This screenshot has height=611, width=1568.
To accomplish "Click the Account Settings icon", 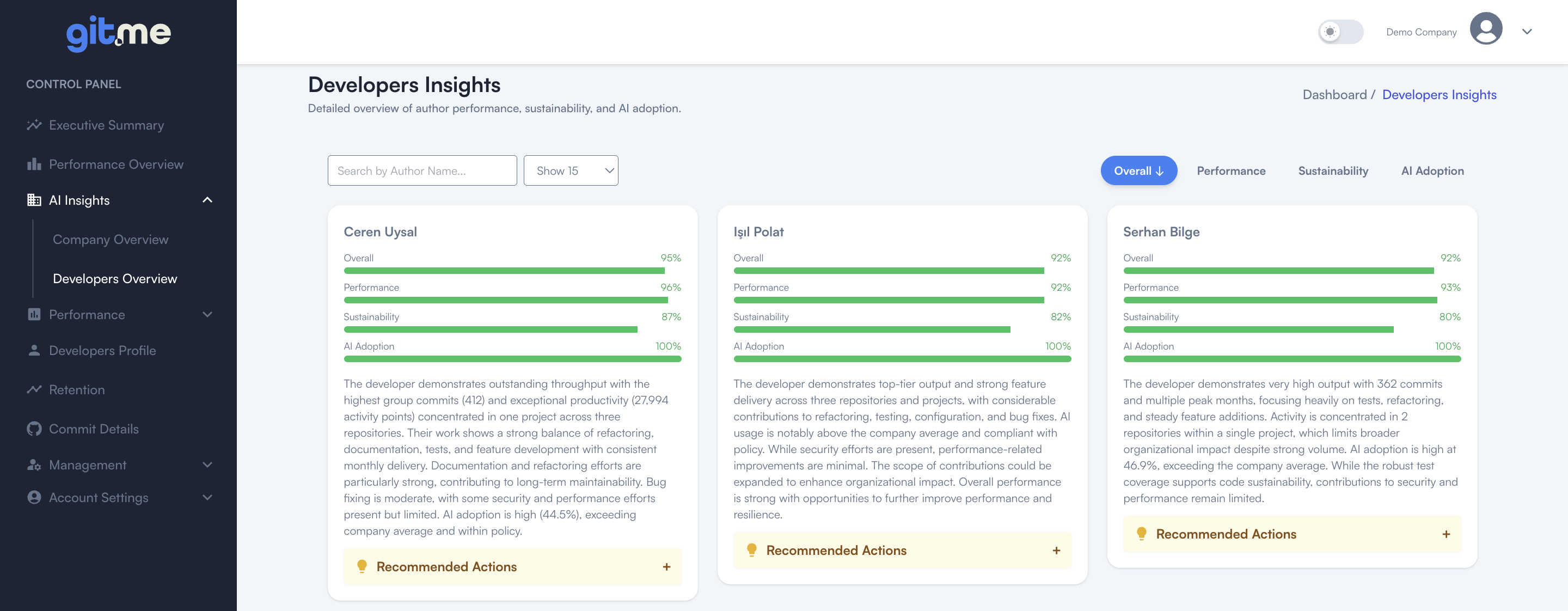I will click(35, 497).
